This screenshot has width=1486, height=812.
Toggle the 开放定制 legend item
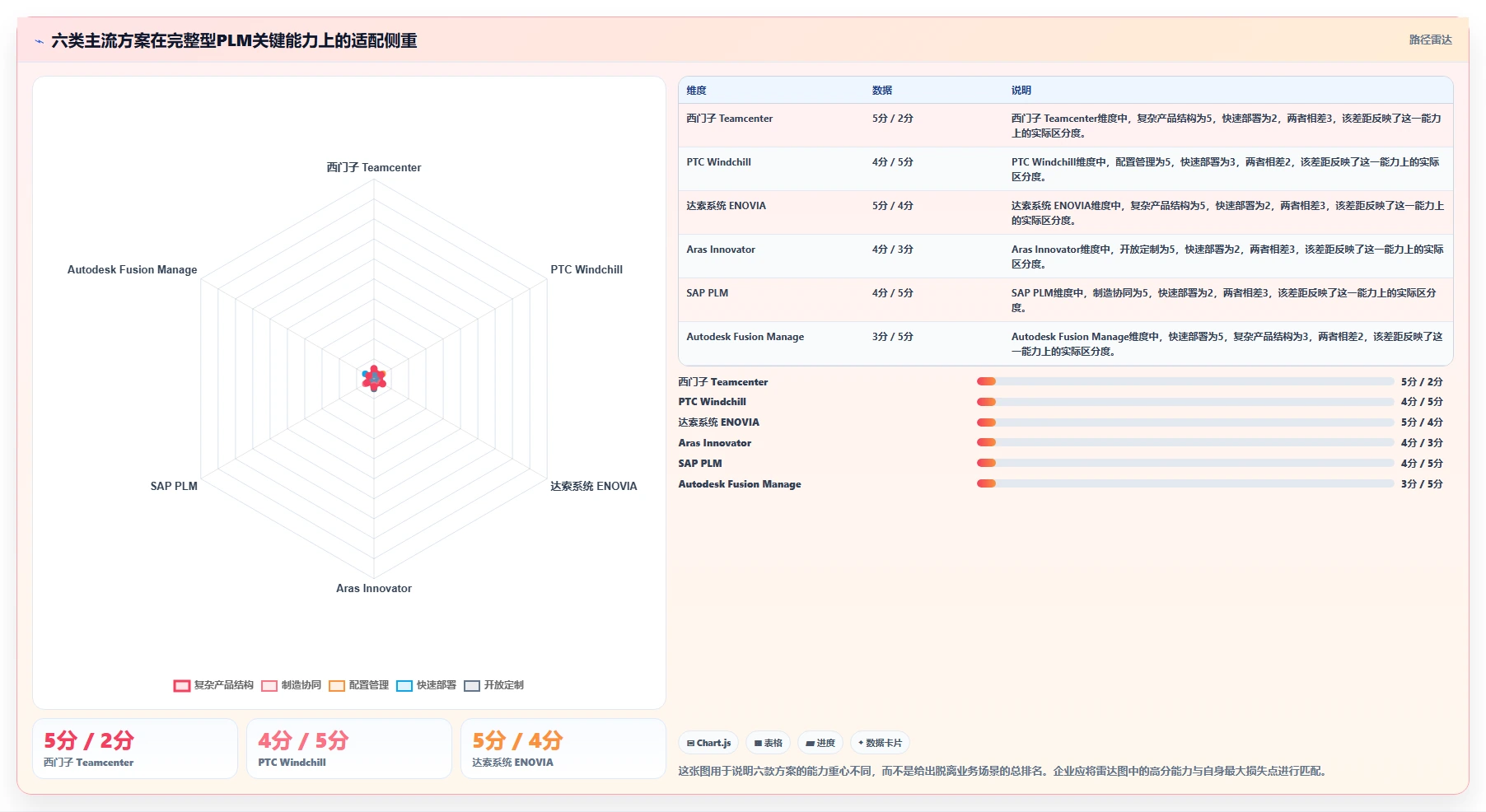(x=493, y=685)
